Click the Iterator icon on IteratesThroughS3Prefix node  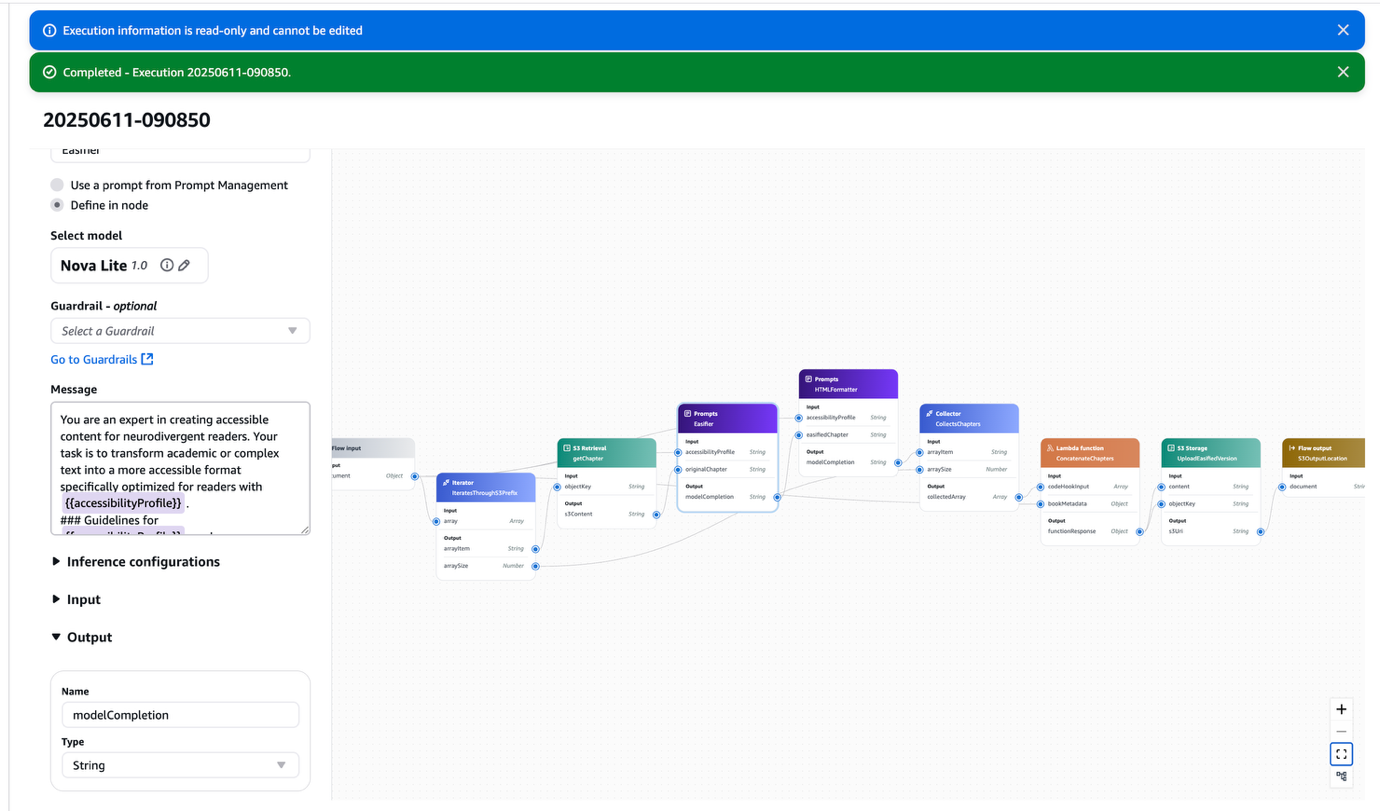(447, 482)
